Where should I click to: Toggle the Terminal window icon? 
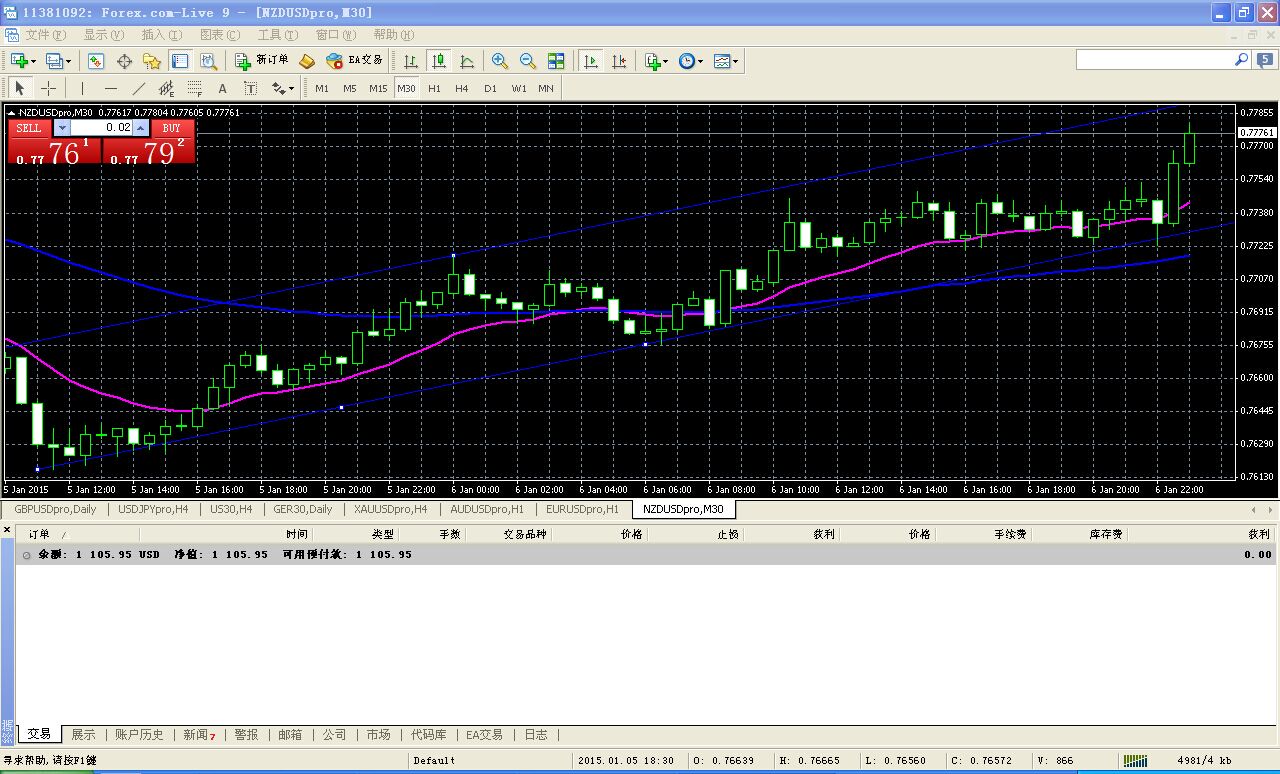tap(179, 61)
